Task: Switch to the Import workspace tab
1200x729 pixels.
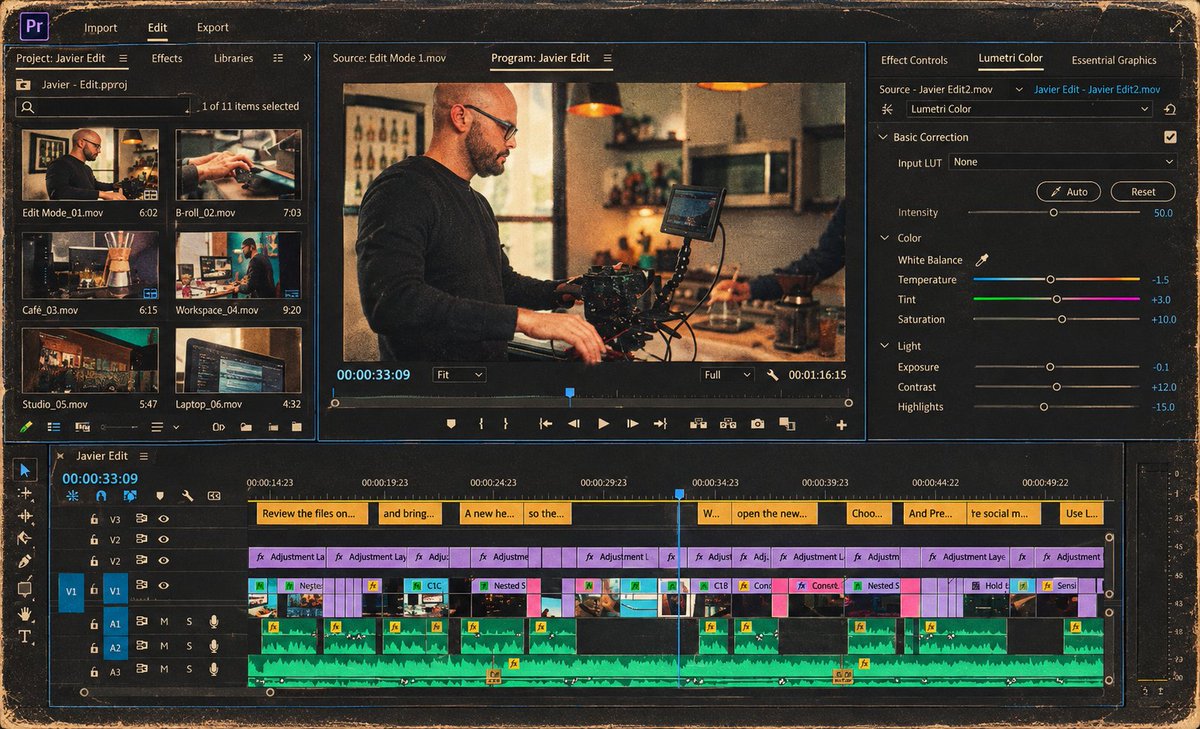Action: click(x=100, y=28)
